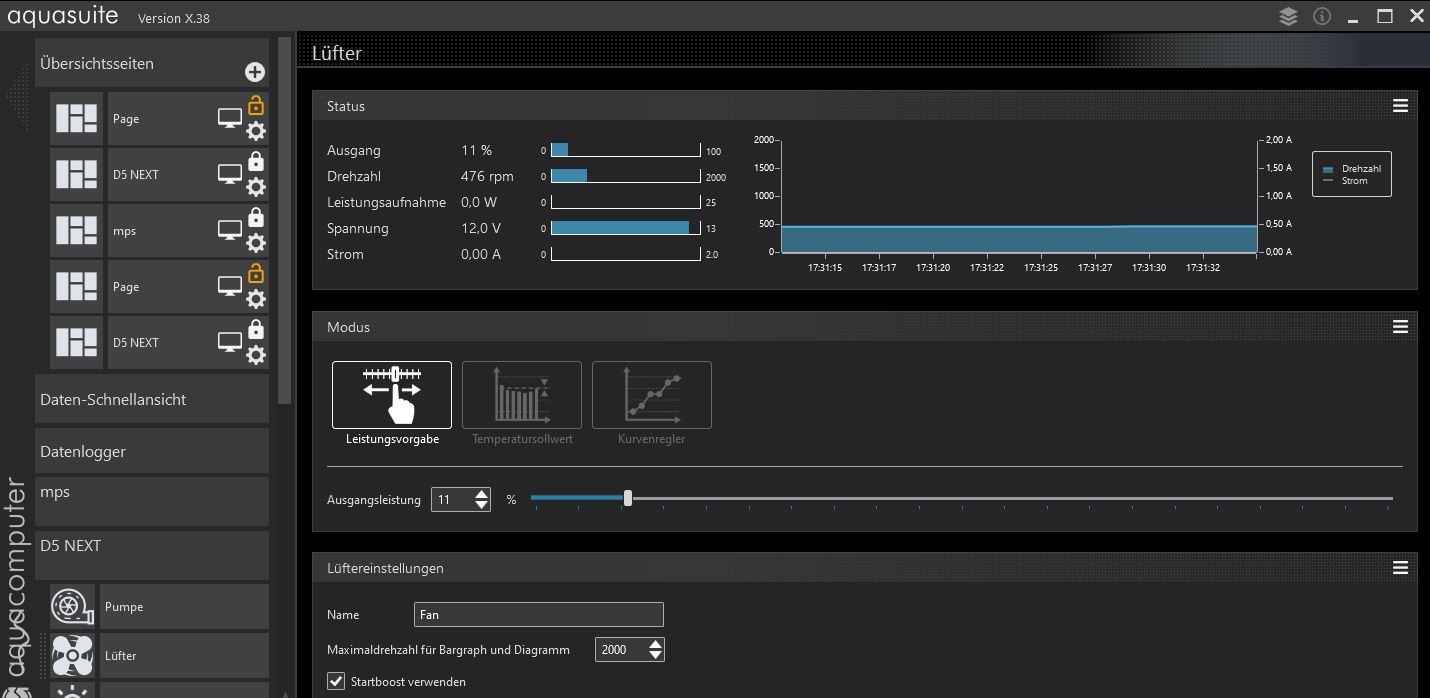Open gear settings of the mps overview page
Screen dimensions: 1430x698
[256, 242]
